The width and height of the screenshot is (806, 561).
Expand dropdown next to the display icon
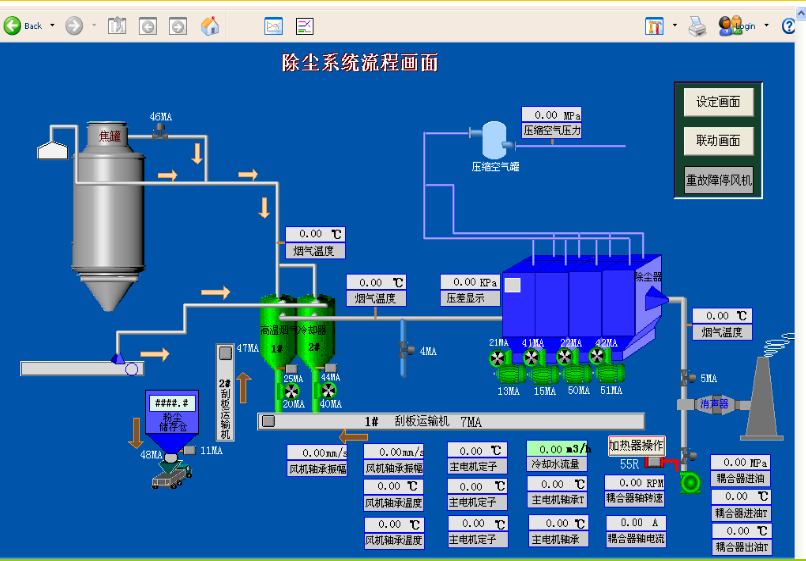click(674, 26)
